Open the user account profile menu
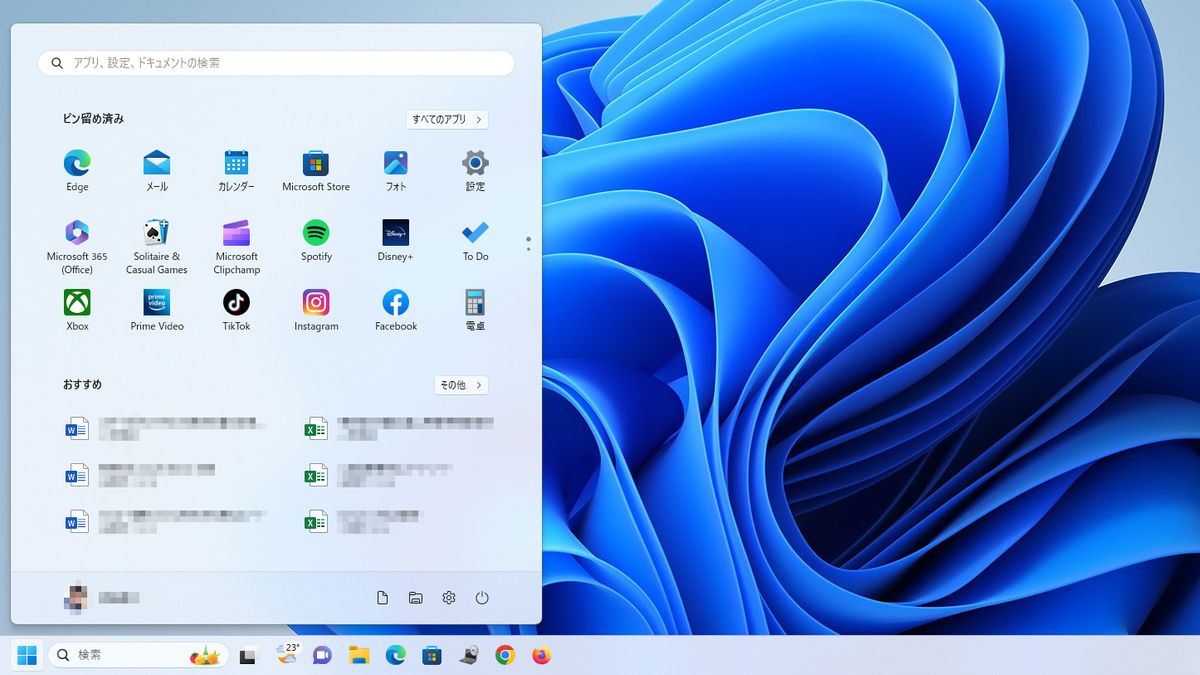 tap(102, 598)
